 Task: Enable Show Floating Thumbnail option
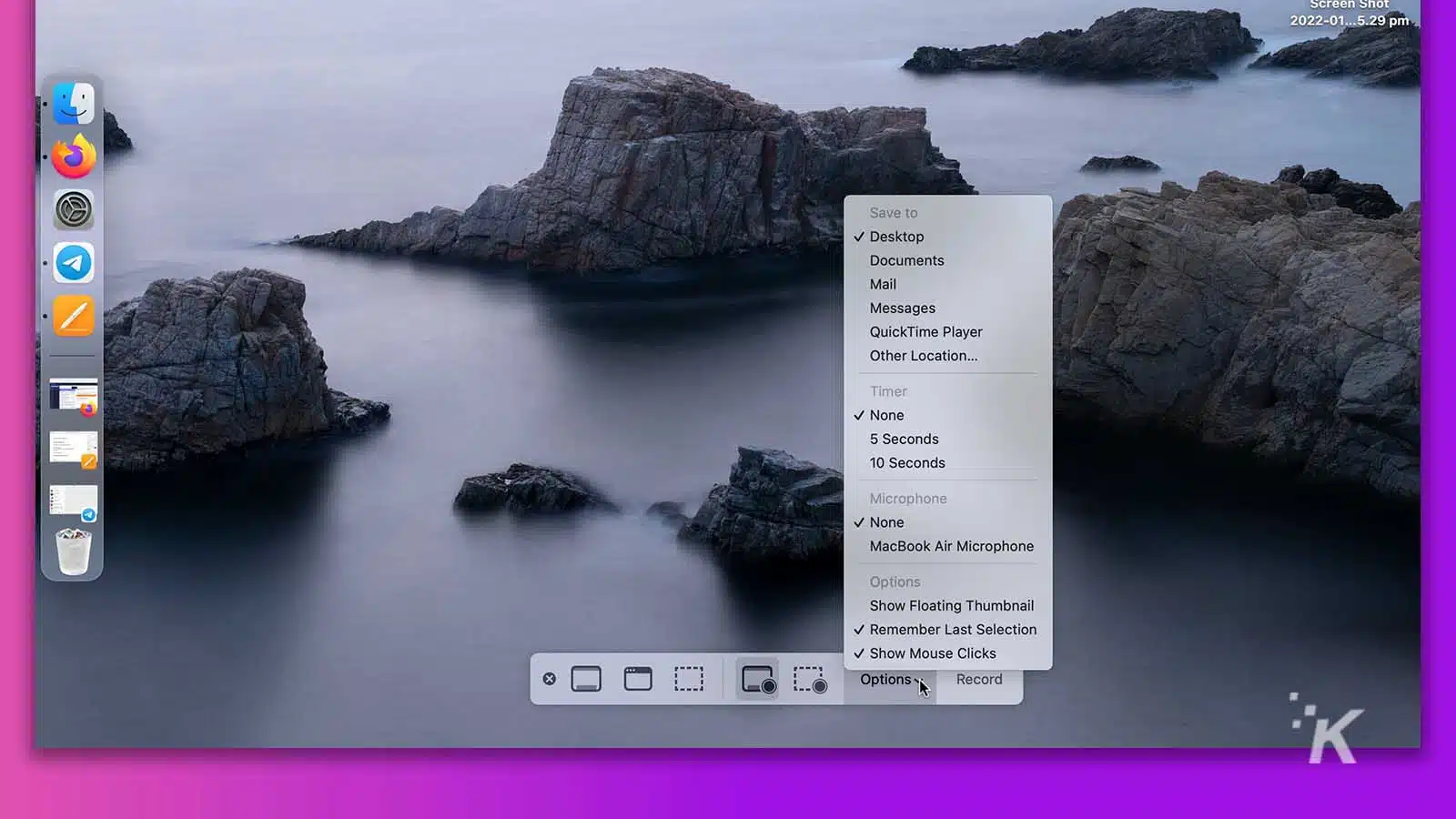[x=951, y=605]
